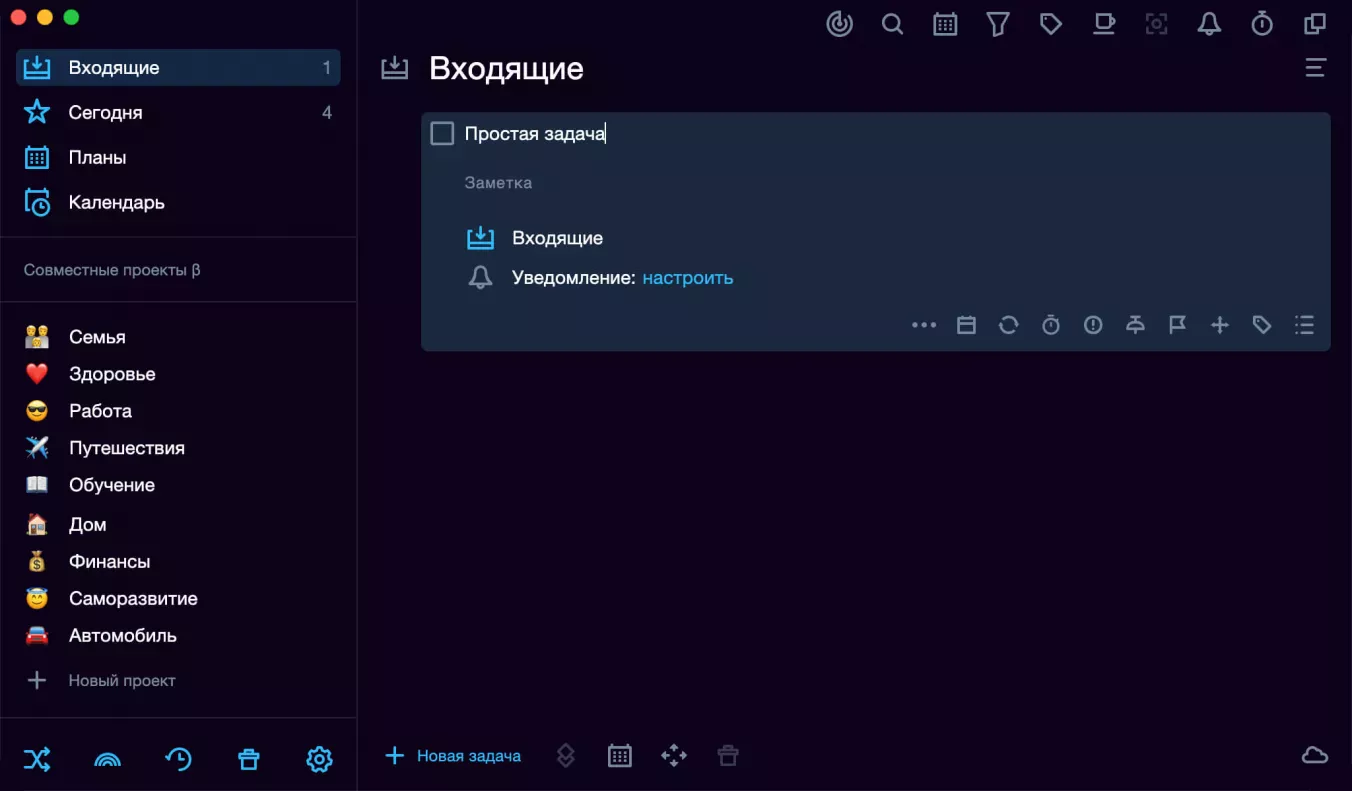1352x791 pixels.
Task: Click dimmed trash icon in bottom bar
Action: (x=728, y=756)
